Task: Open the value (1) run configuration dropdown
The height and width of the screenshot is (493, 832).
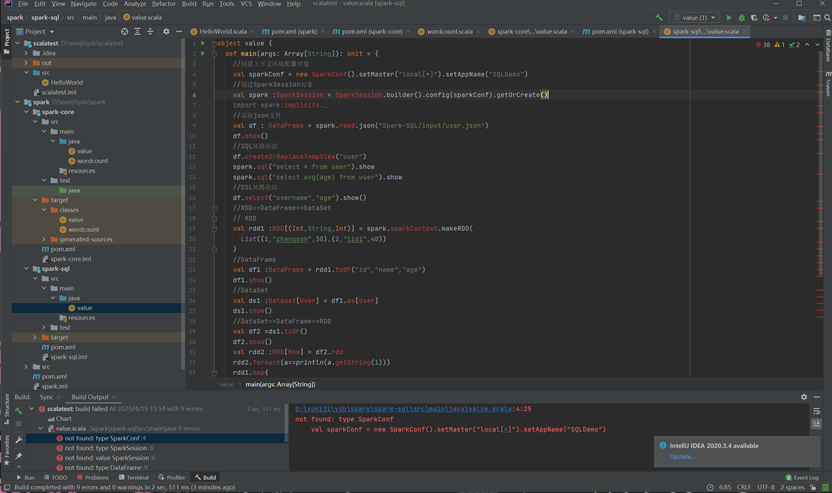Action: pyautogui.click(x=695, y=18)
